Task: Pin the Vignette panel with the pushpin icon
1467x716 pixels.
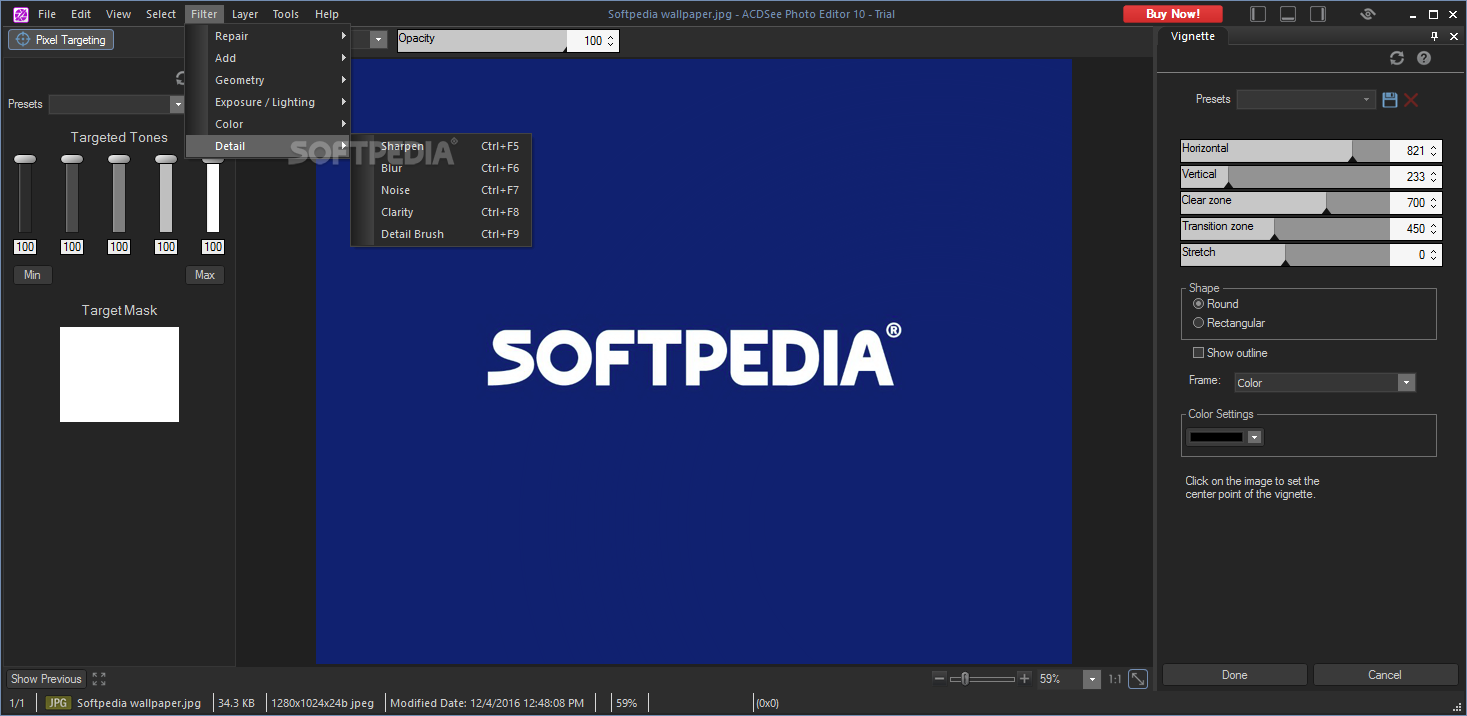Action: (1434, 36)
